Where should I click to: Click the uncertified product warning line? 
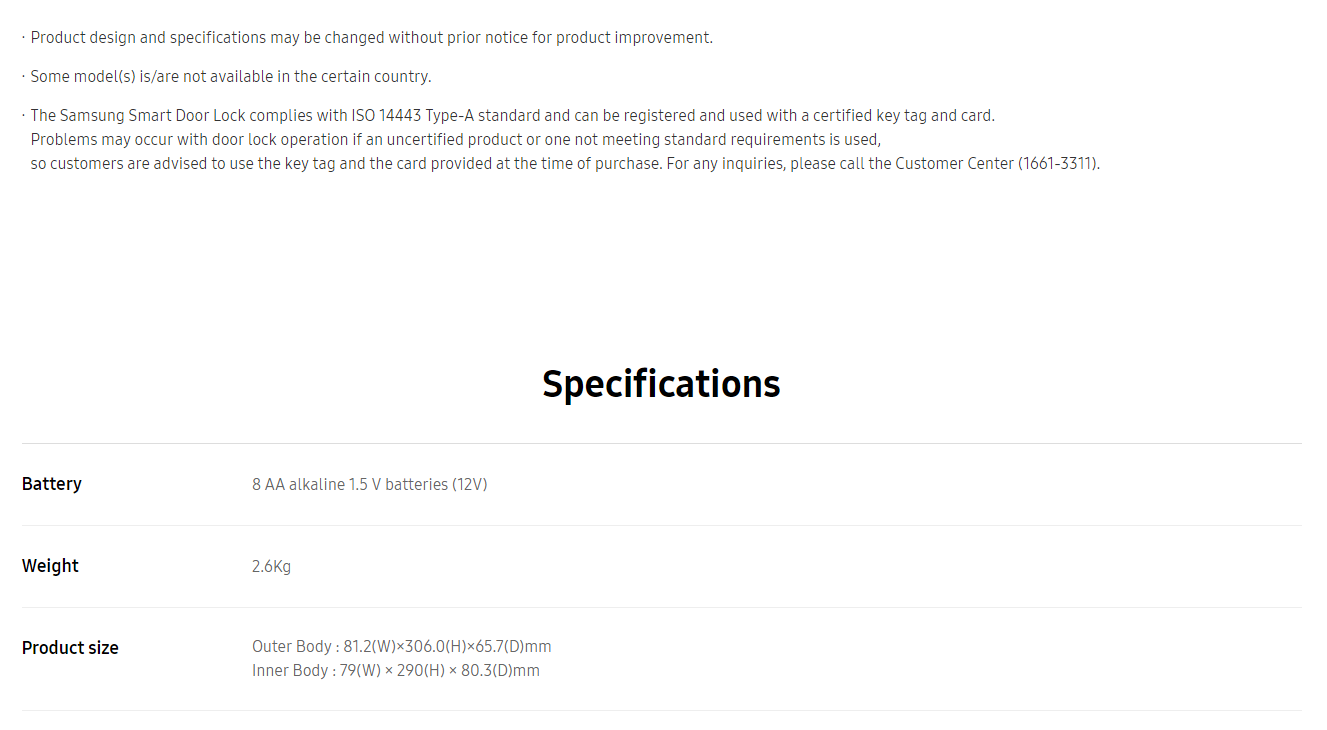tap(456, 140)
